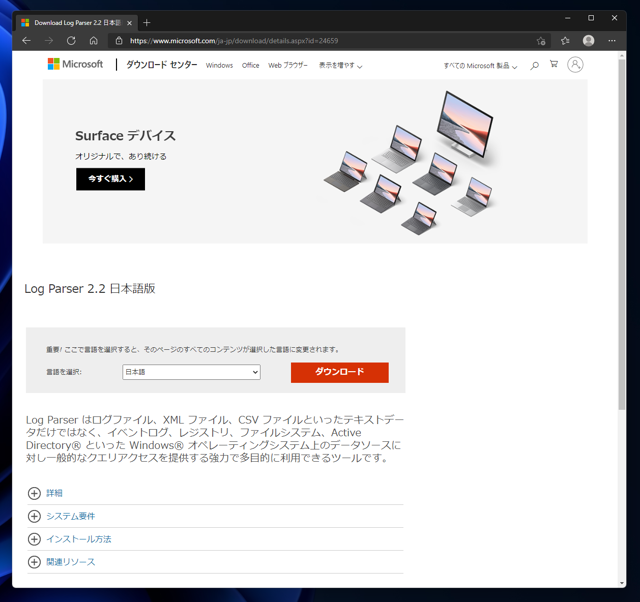Viewport: 640px width, 602px height.
Task: Open the browser home page icon
Action: click(x=93, y=40)
